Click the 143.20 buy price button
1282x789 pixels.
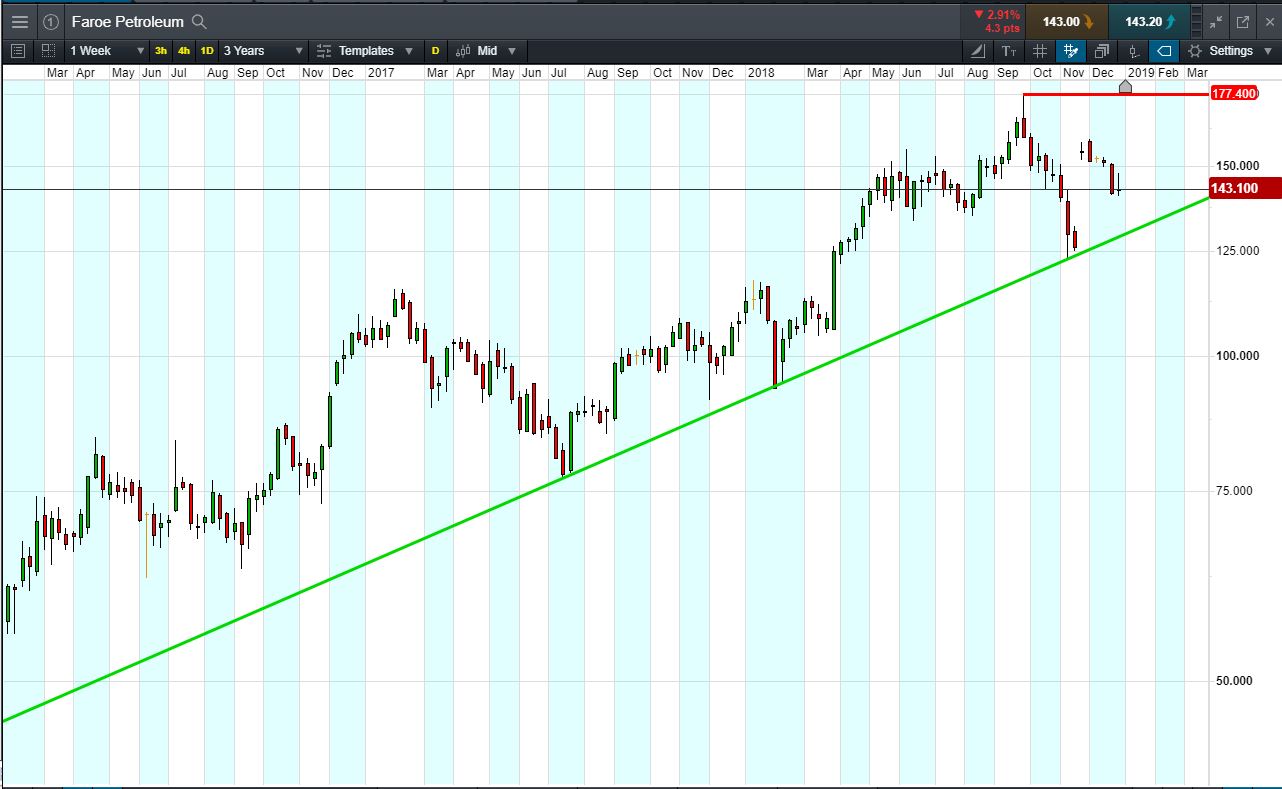1150,21
